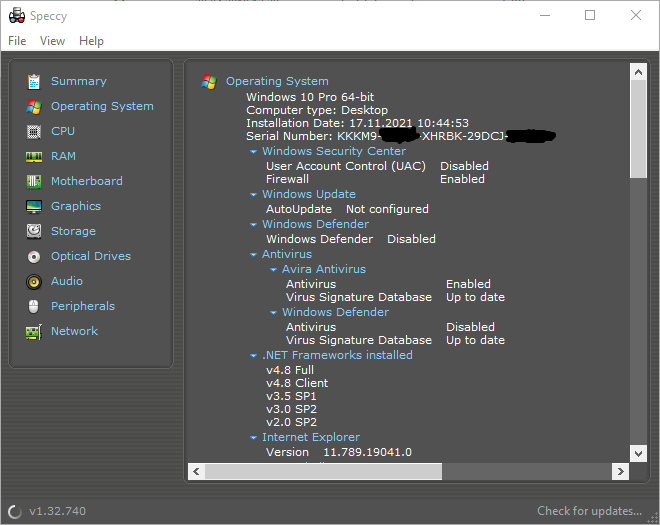Click the Windows flag icon beside Operating System heading
The image size is (660, 525).
pyautogui.click(x=209, y=81)
